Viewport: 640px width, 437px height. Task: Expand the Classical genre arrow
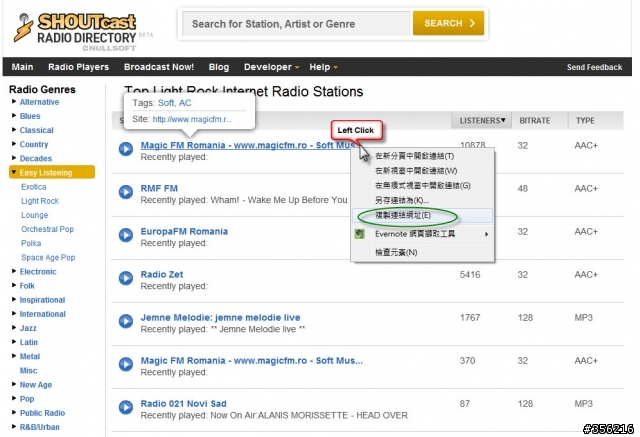click(x=14, y=130)
